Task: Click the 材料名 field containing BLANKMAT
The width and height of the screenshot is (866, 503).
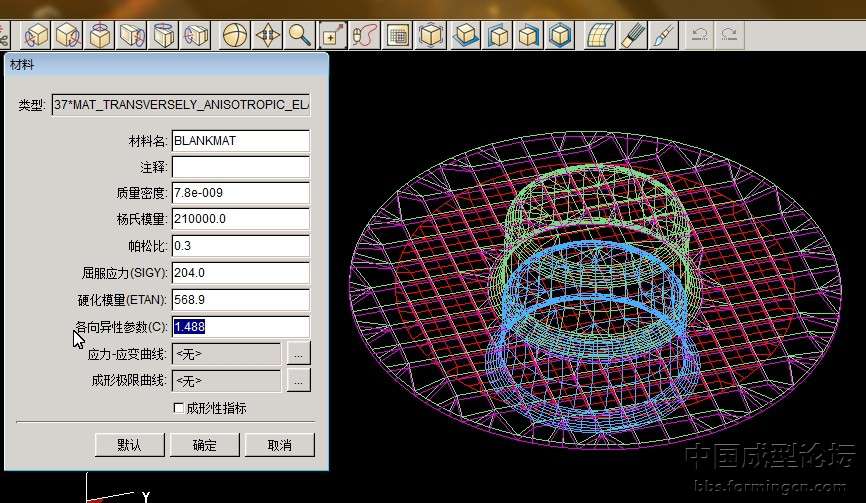Action: [240, 141]
